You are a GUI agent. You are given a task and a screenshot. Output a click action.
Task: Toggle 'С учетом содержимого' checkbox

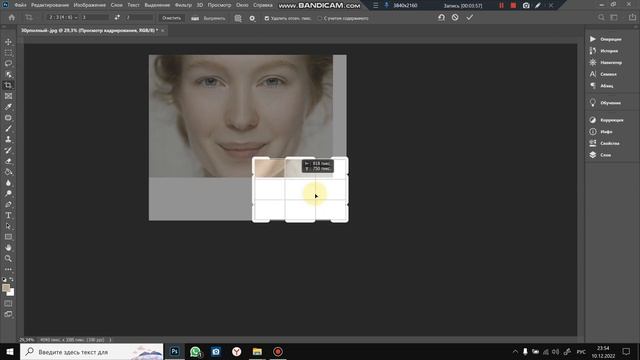click(320, 18)
